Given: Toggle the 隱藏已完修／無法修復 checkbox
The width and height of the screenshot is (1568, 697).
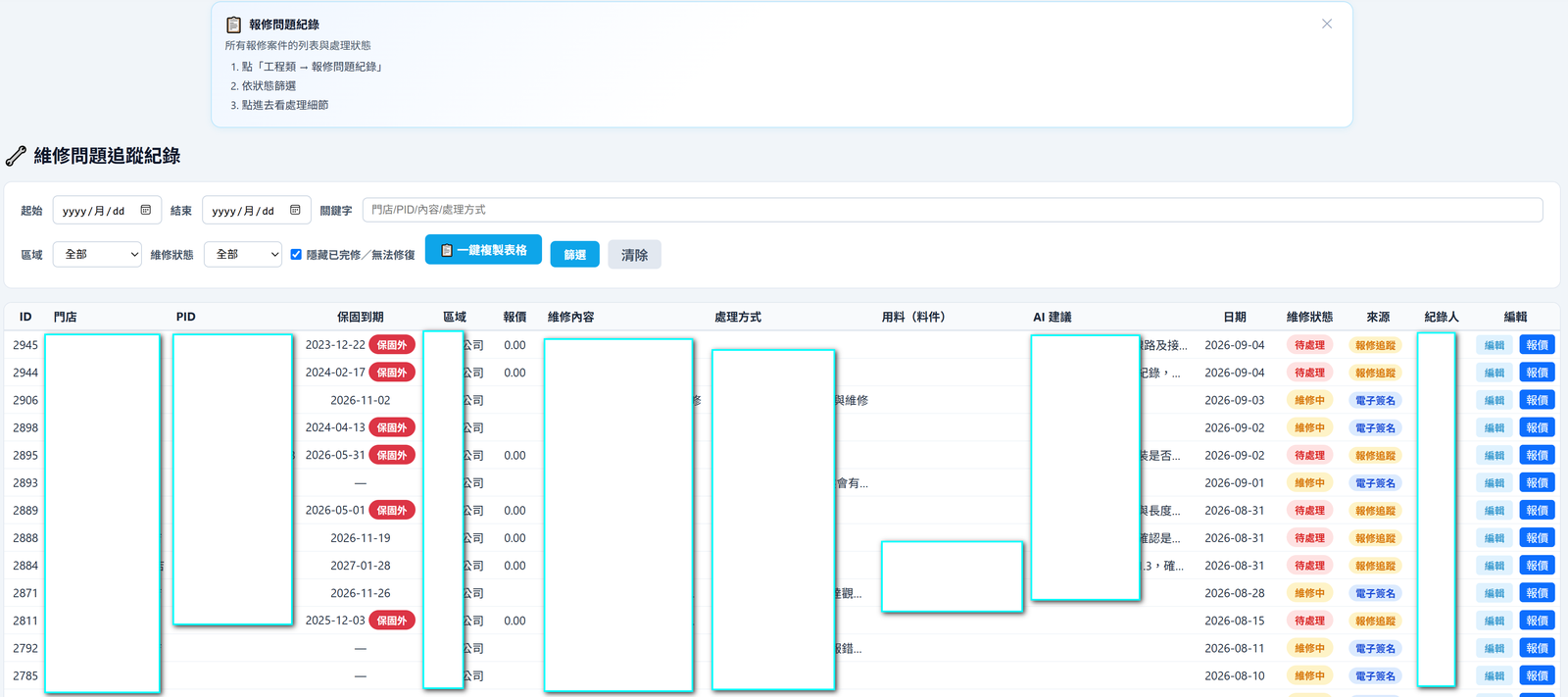Looking at the screenshot, I should point(296,254).
